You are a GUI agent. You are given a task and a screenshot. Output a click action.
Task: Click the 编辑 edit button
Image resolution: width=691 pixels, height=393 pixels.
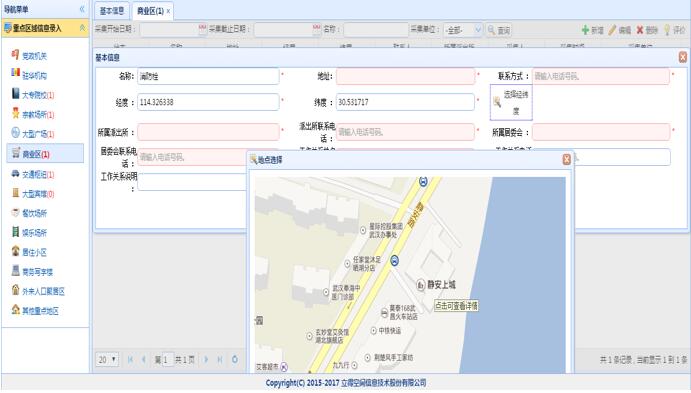pyautogui.click(x=620, y=30)
